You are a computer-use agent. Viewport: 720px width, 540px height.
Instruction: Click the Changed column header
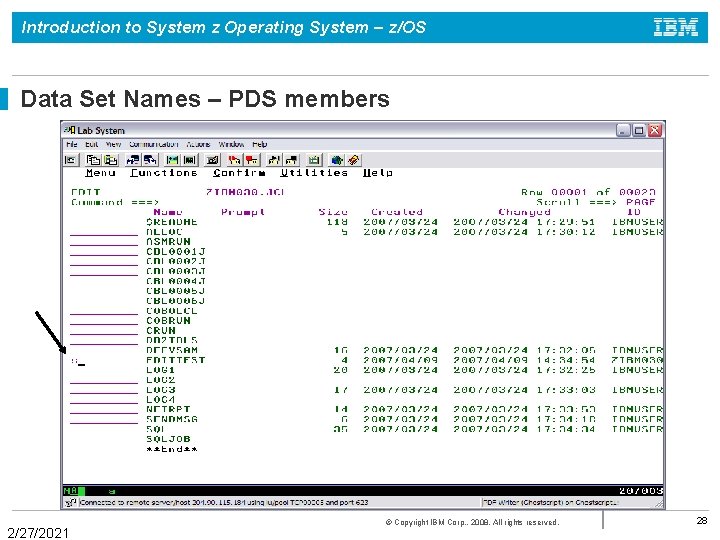[x=524, y=212]
